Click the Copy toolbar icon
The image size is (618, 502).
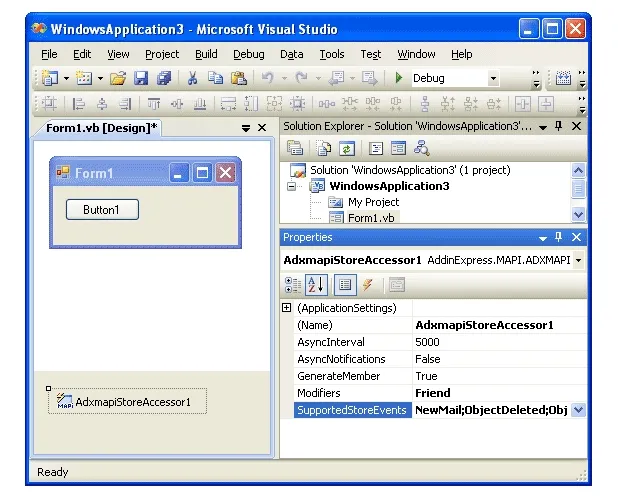pos(215,78)
